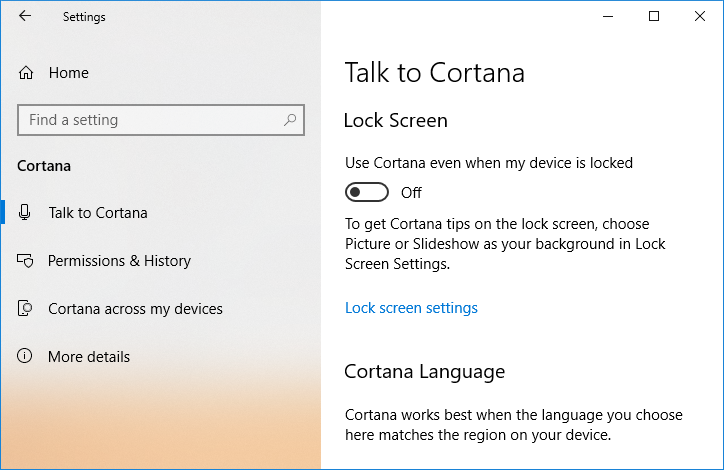Viewport: 724px width, 470px height.
Task: Click the info icon beside More details
Action: (27, 357)
